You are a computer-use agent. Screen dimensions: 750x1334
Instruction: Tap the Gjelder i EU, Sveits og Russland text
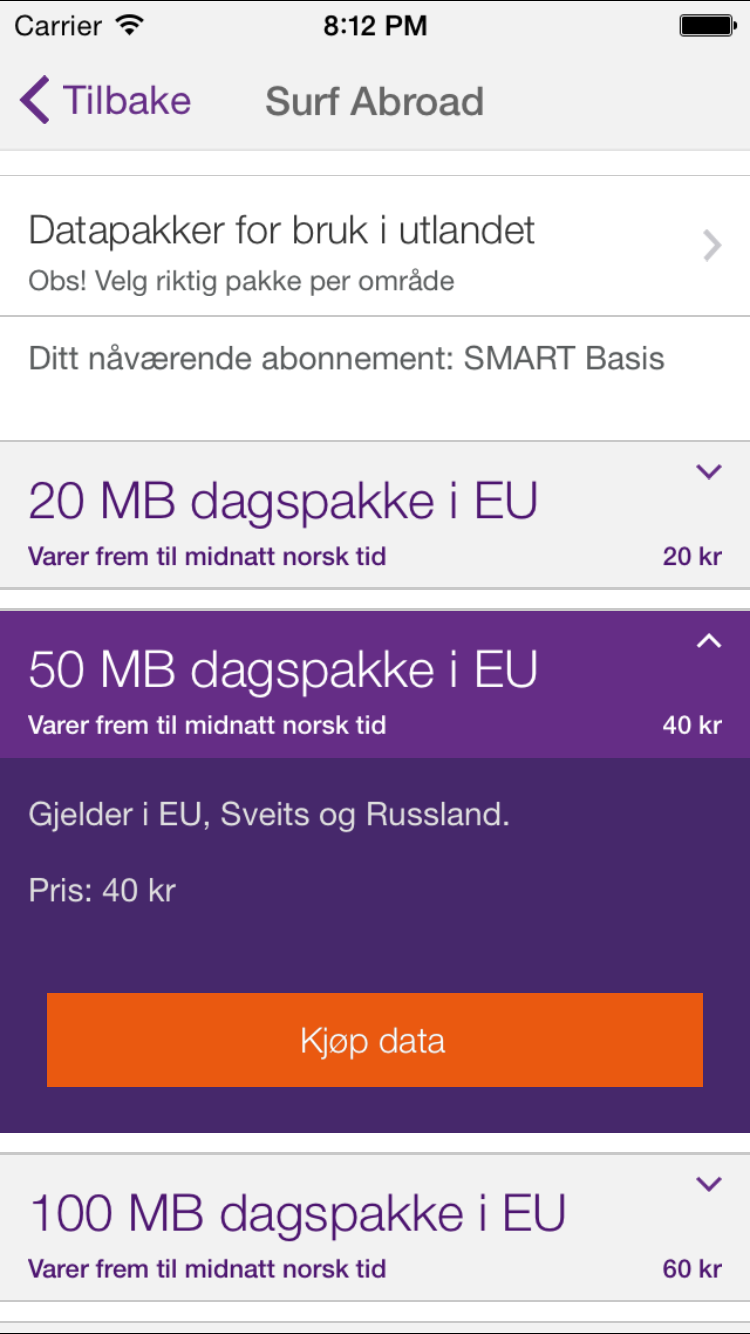coord(269,814)
